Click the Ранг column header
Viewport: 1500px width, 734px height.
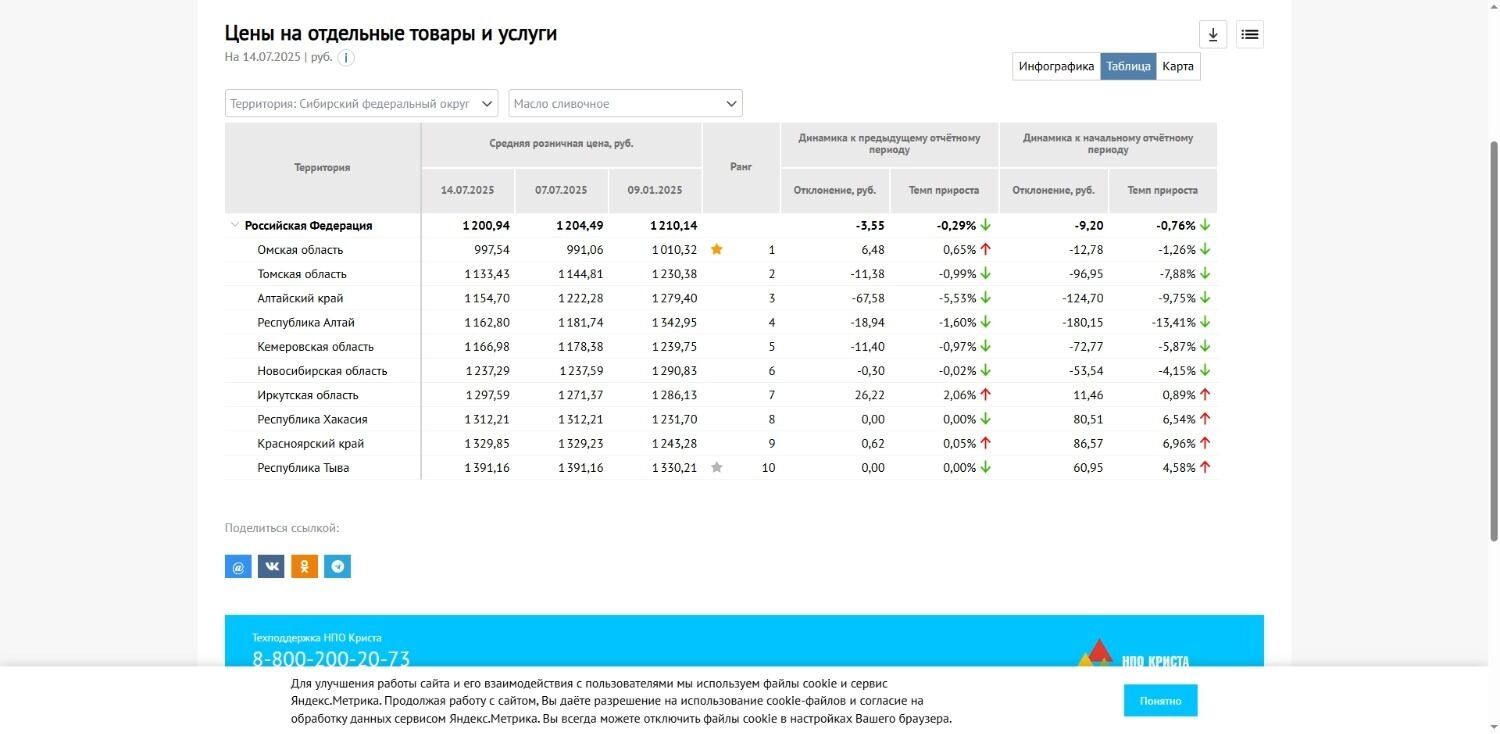[741, 167]
